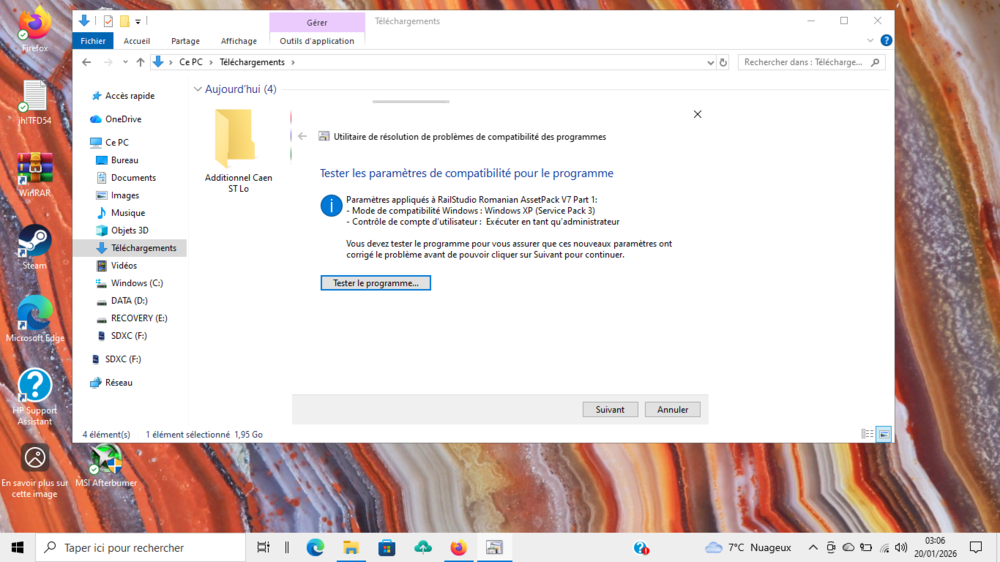Expand address bar history dropdown
1000x562 pixels.
pos(710,63)
